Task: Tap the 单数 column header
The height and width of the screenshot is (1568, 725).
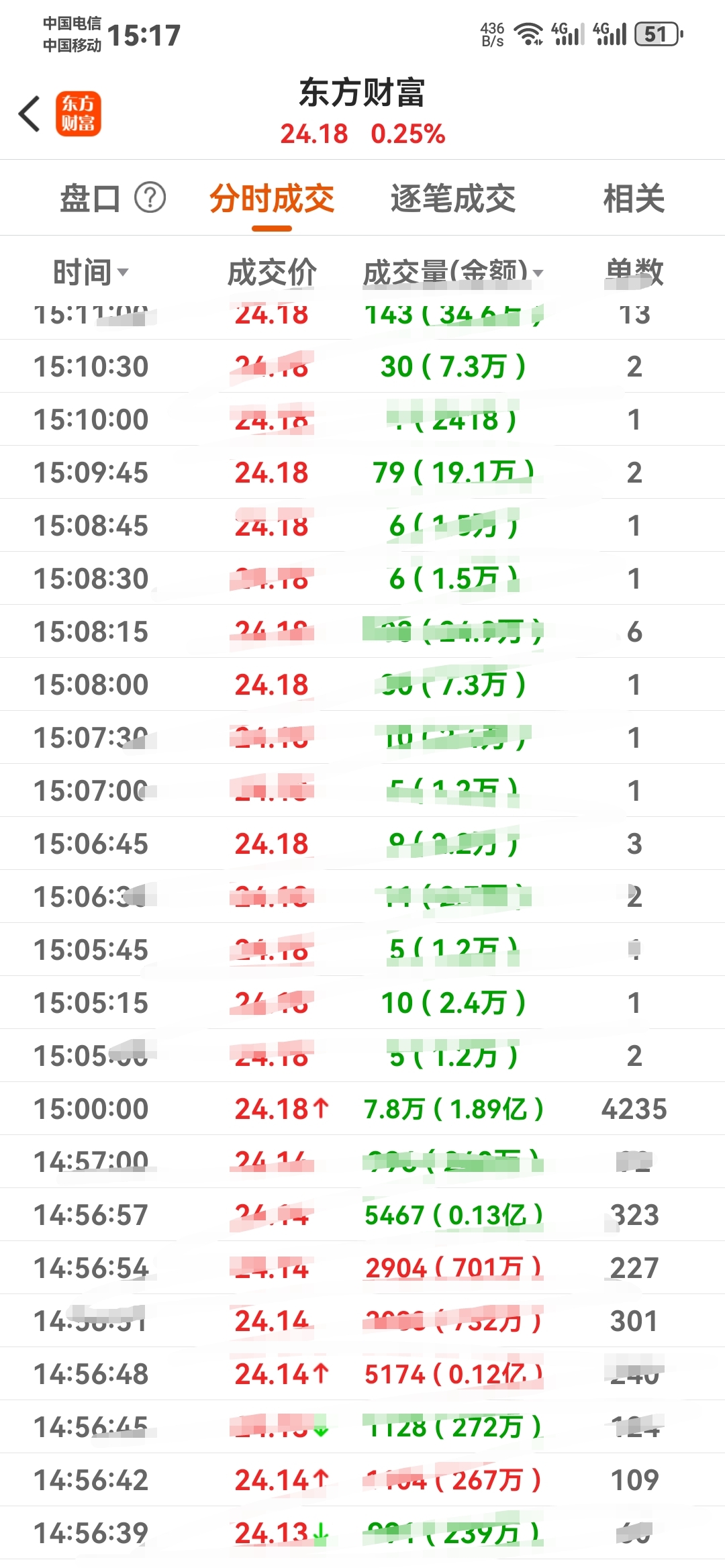Action: point(634,273)
